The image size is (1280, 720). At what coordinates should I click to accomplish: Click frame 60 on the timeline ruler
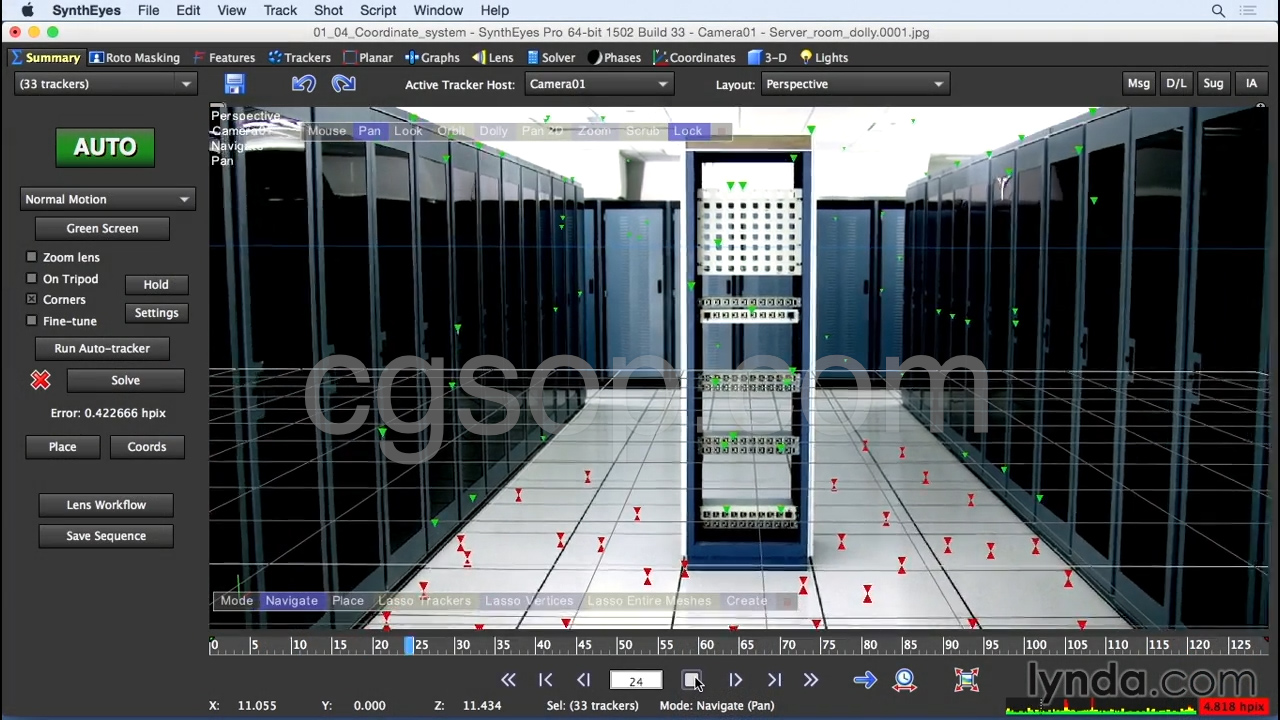[x=706, y=645]
